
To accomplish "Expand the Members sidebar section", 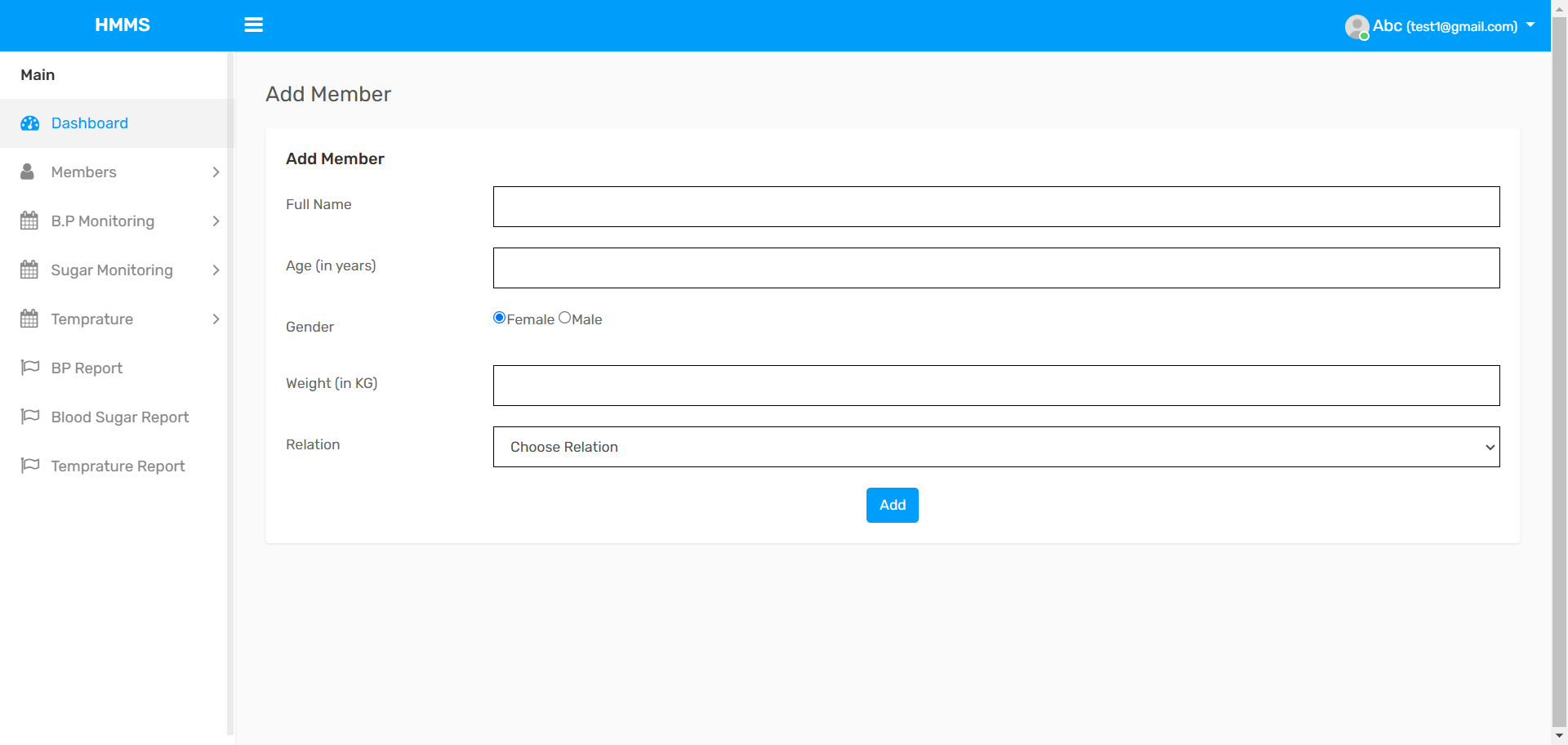I will pyautogui.click(x=215, y=172).
